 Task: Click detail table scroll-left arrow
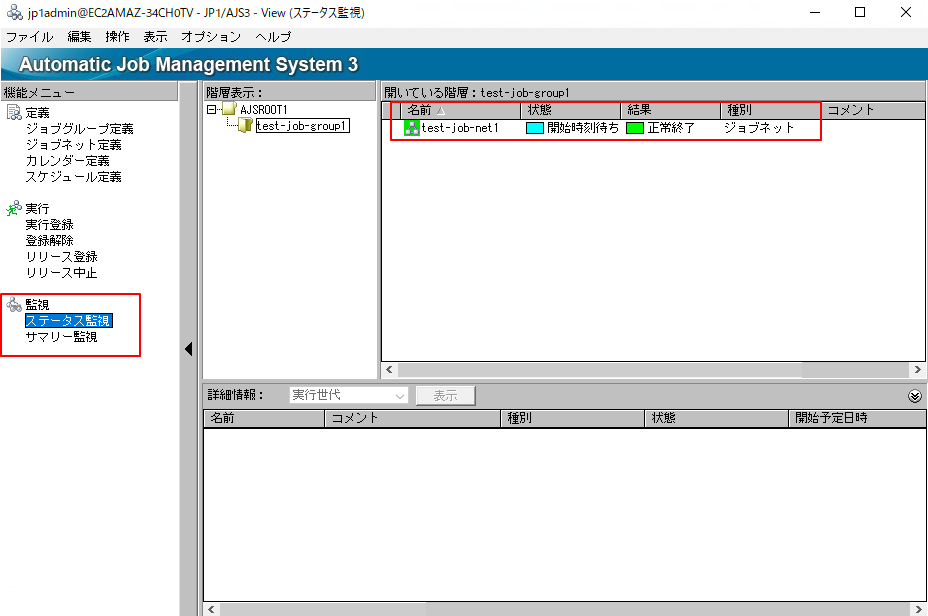click(x=211, y=609)
